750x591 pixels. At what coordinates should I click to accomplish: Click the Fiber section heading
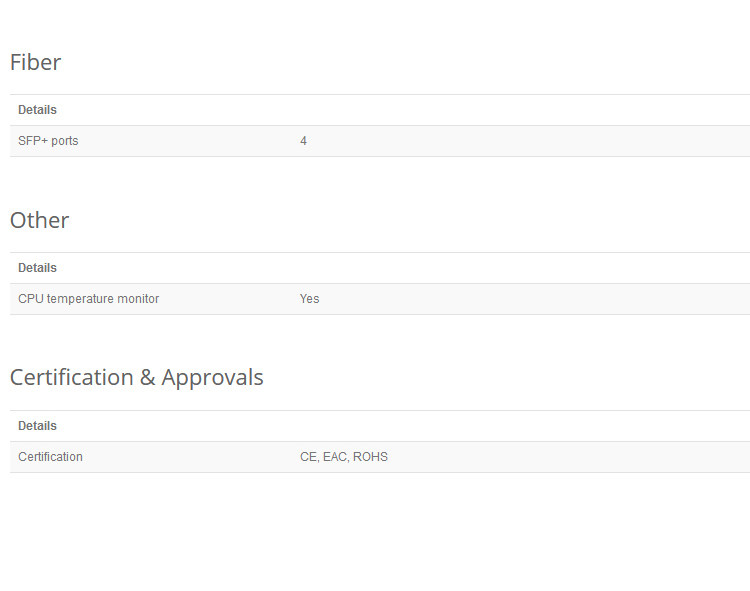coord(35,62)
